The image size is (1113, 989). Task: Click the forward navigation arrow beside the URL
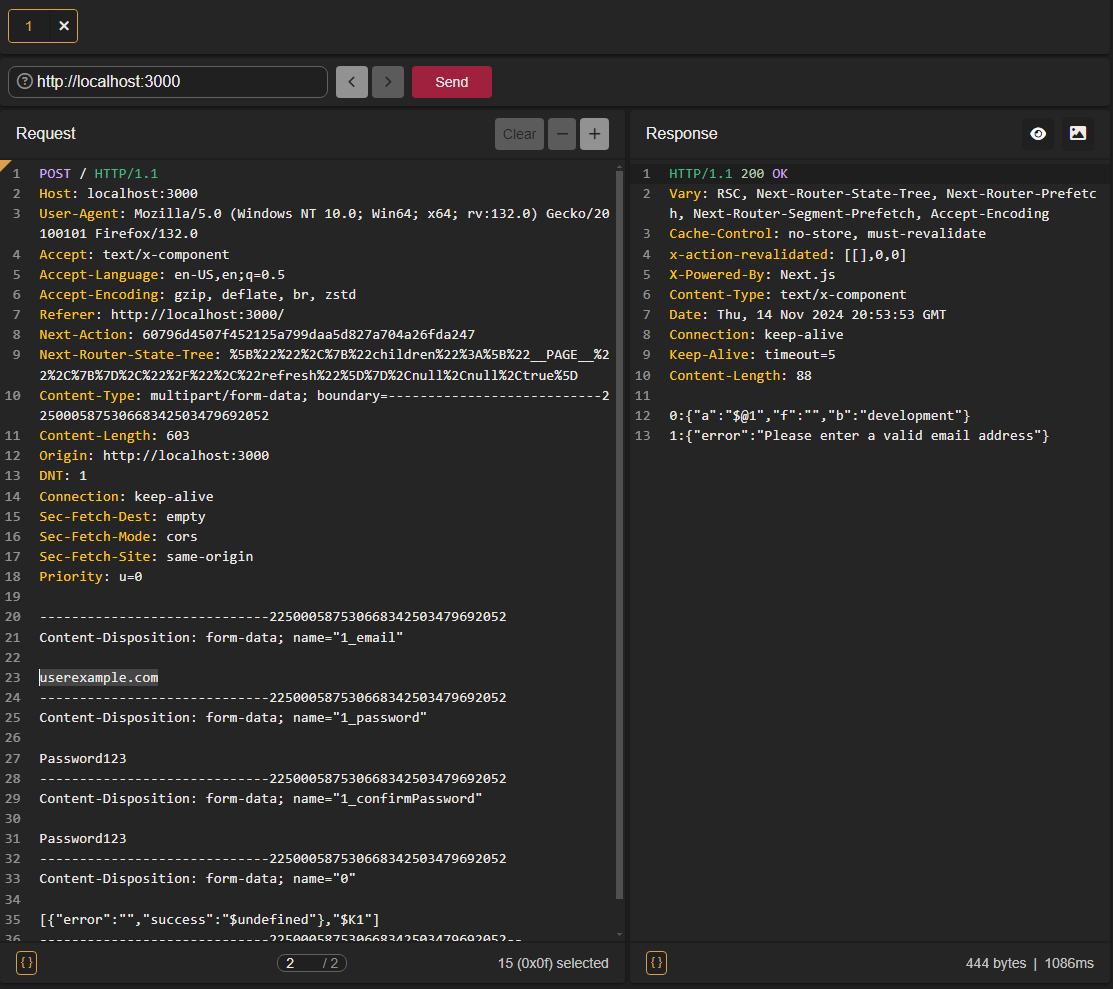click(x=388, y=81)
